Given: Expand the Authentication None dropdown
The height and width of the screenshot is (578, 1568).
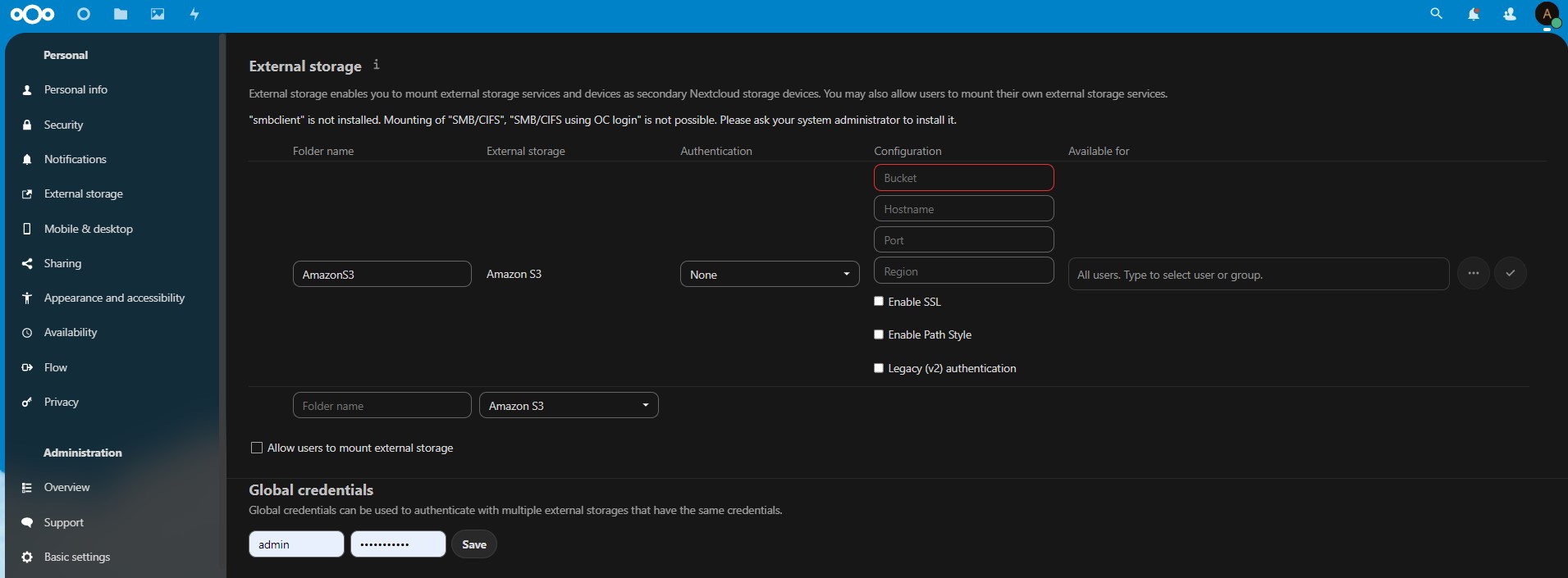Looking at the screenshot, I should tap(769, 274).
